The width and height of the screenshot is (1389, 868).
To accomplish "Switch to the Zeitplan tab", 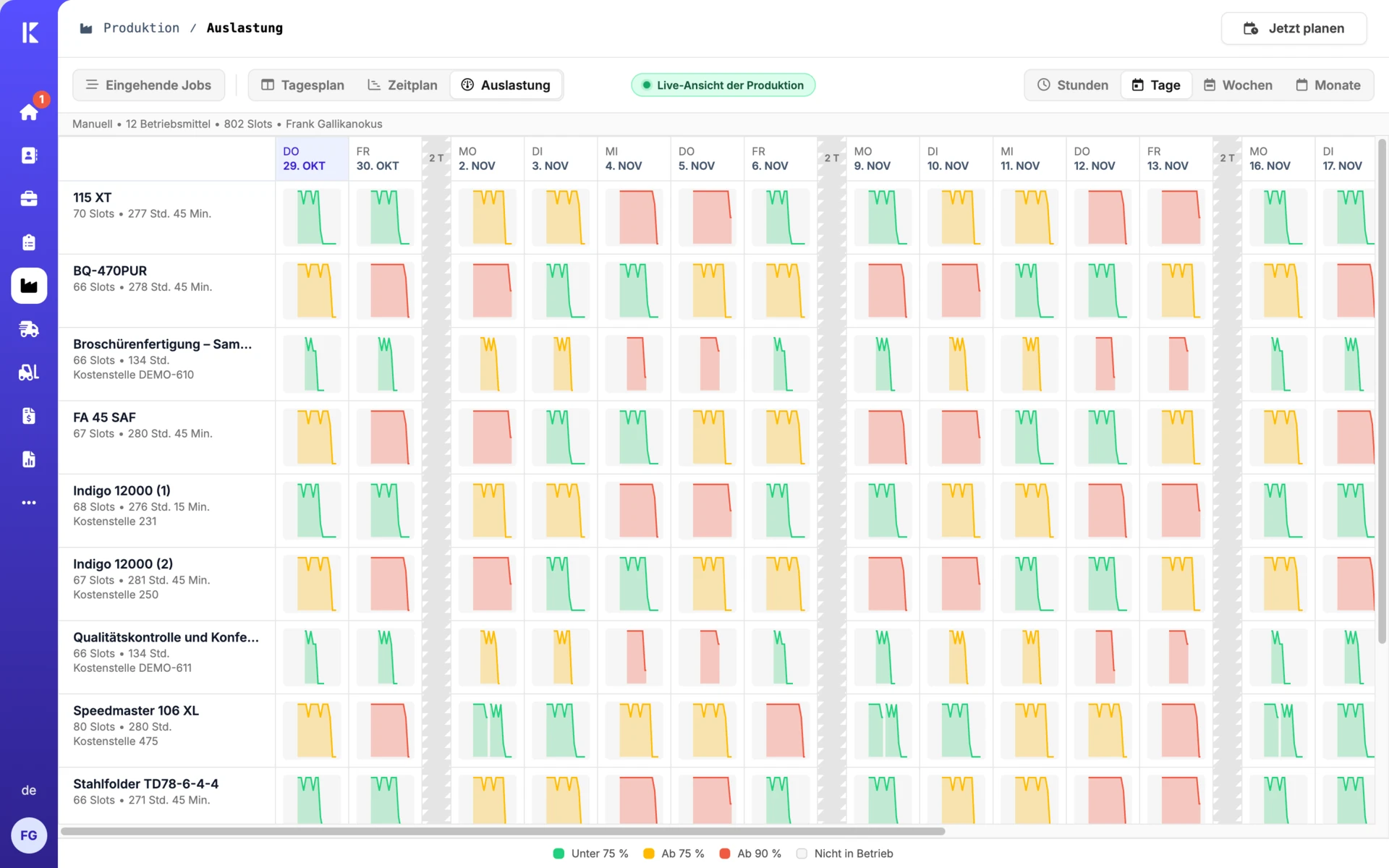I will pos(402,85).
